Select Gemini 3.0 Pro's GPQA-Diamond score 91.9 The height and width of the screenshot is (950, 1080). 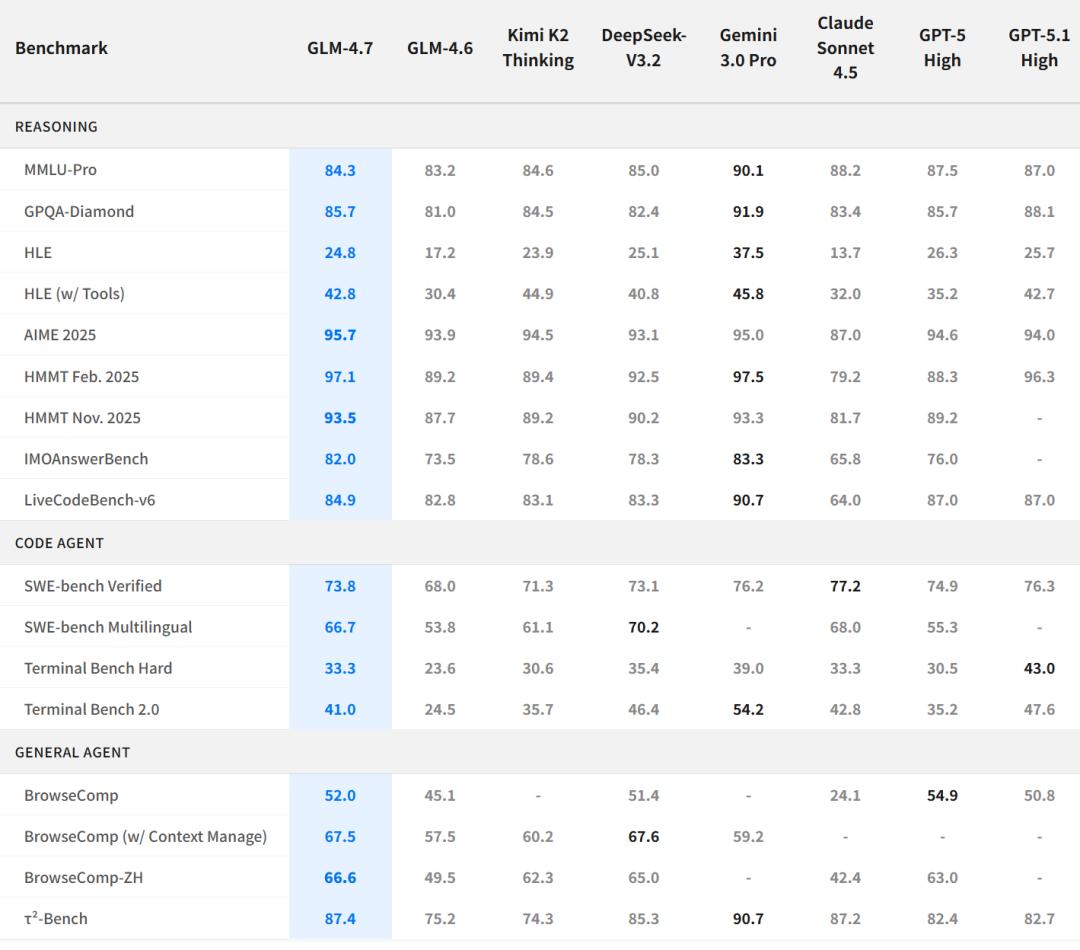coord(748,212)
